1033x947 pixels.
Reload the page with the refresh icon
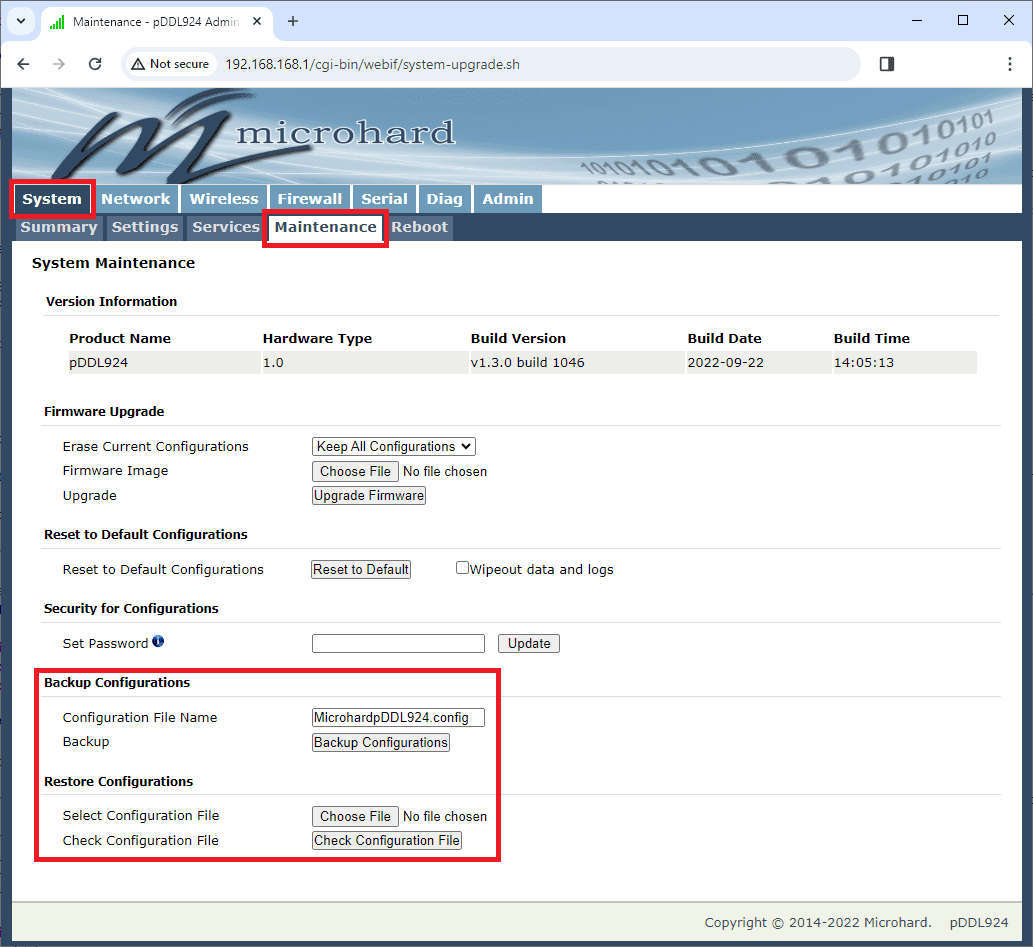pyautogui.click(x=95, y=64)
